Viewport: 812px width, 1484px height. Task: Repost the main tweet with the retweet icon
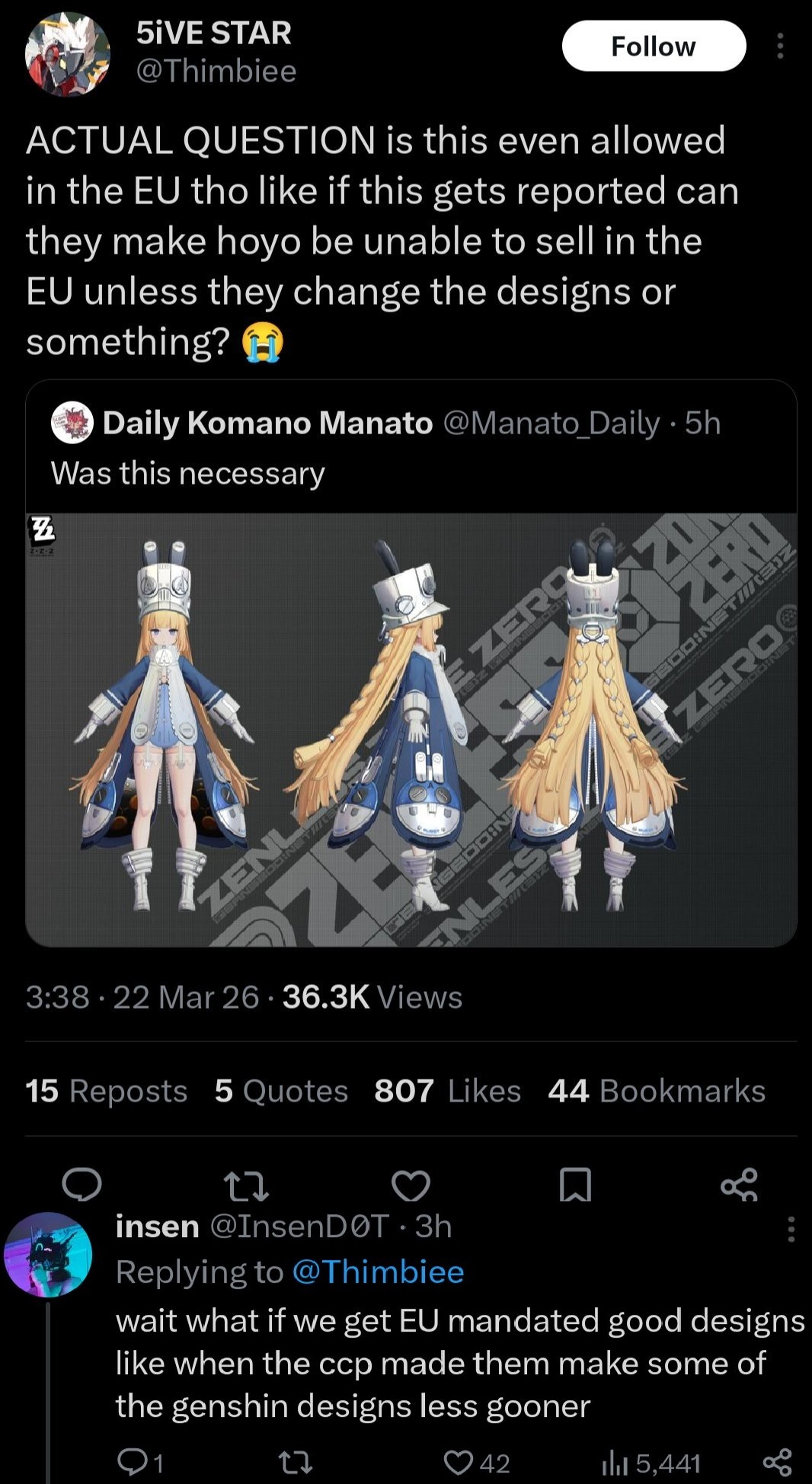[x=246, y=1185]
